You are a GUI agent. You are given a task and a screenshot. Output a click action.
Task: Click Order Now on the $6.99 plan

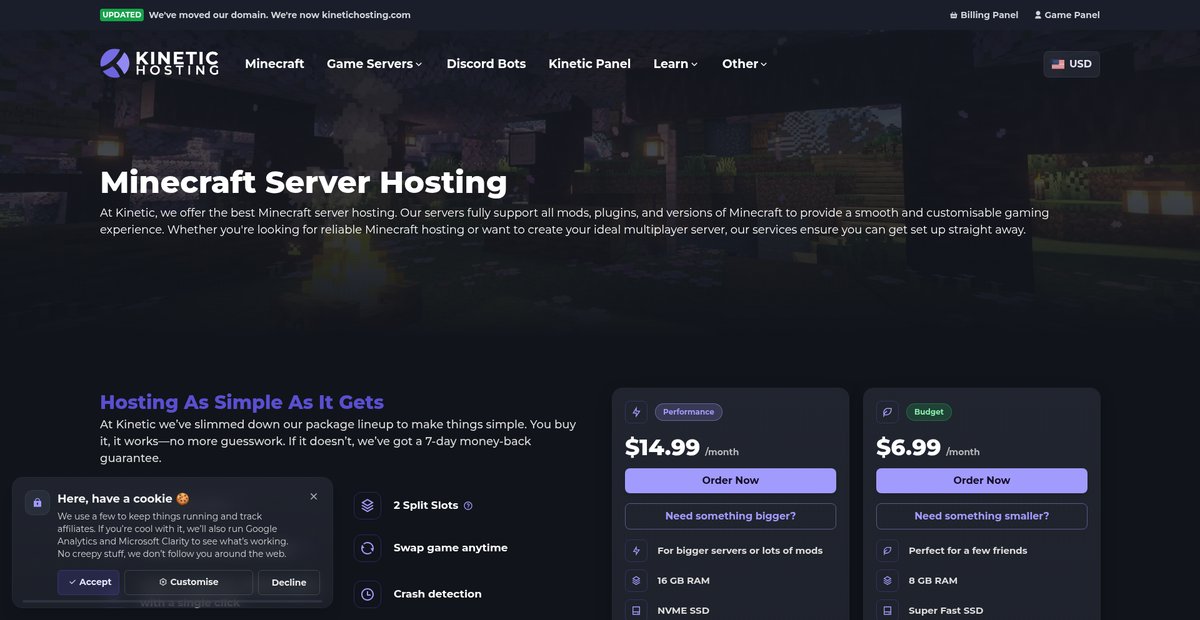(981, 481)
